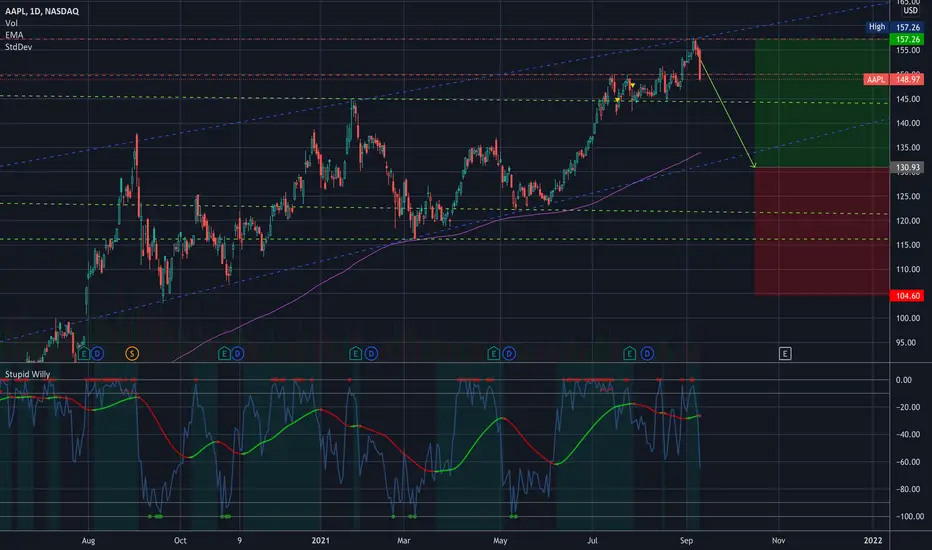Click the USD currency label

point(910,11)
